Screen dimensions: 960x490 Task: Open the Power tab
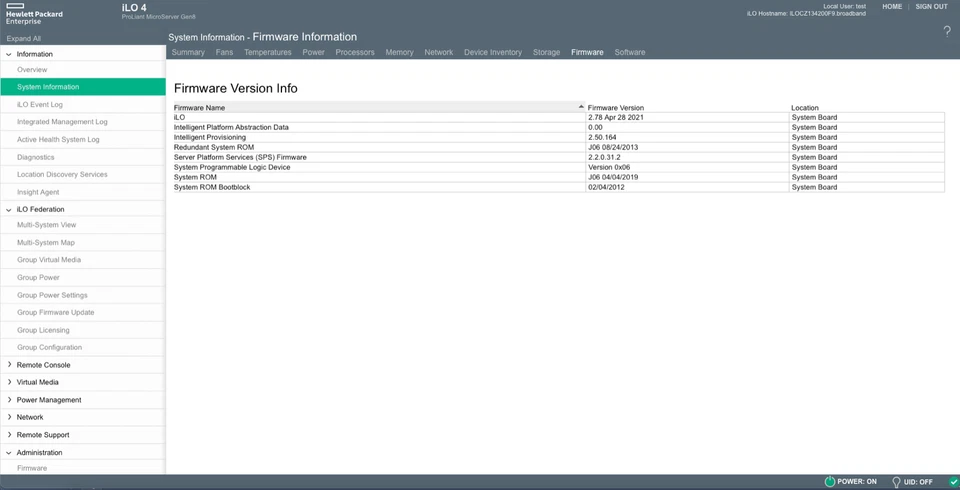[313, 53]
